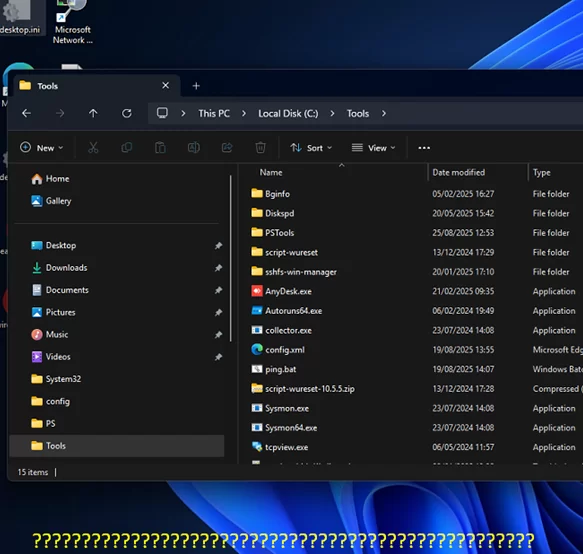Refresh the Tools folder view
583x554 pixels.
tap(127, 113)
